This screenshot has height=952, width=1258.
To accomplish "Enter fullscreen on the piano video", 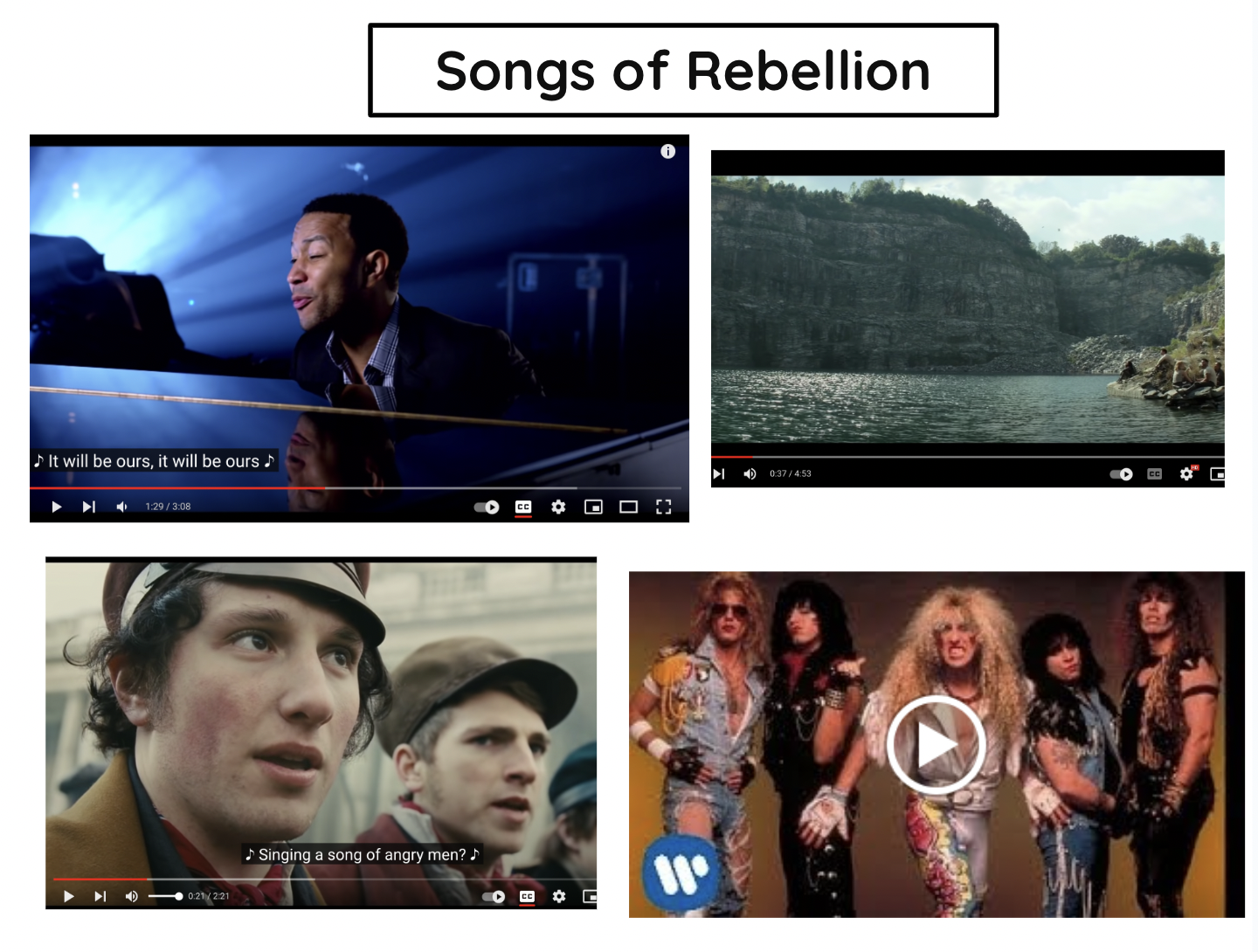I will tap(663, 507).
